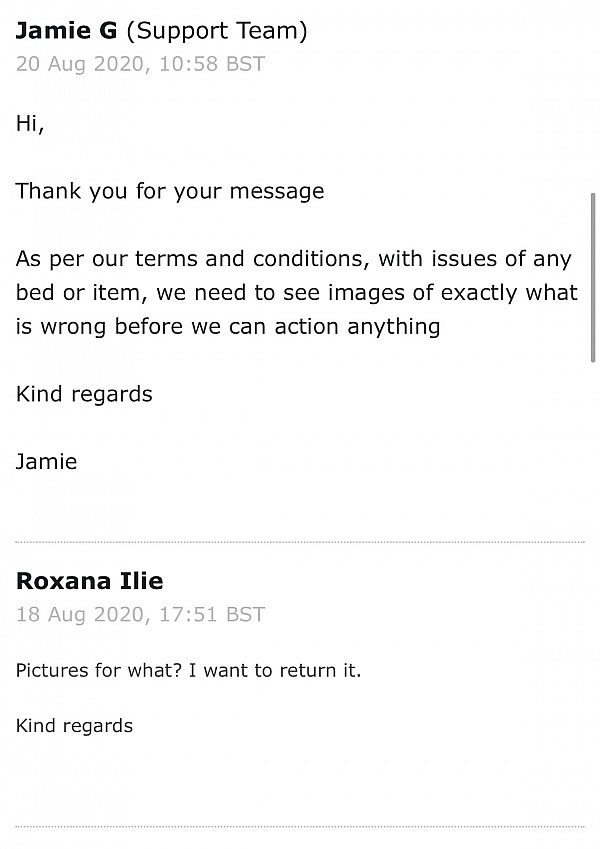Click the sentence "I want to return it."

[282, 670]
